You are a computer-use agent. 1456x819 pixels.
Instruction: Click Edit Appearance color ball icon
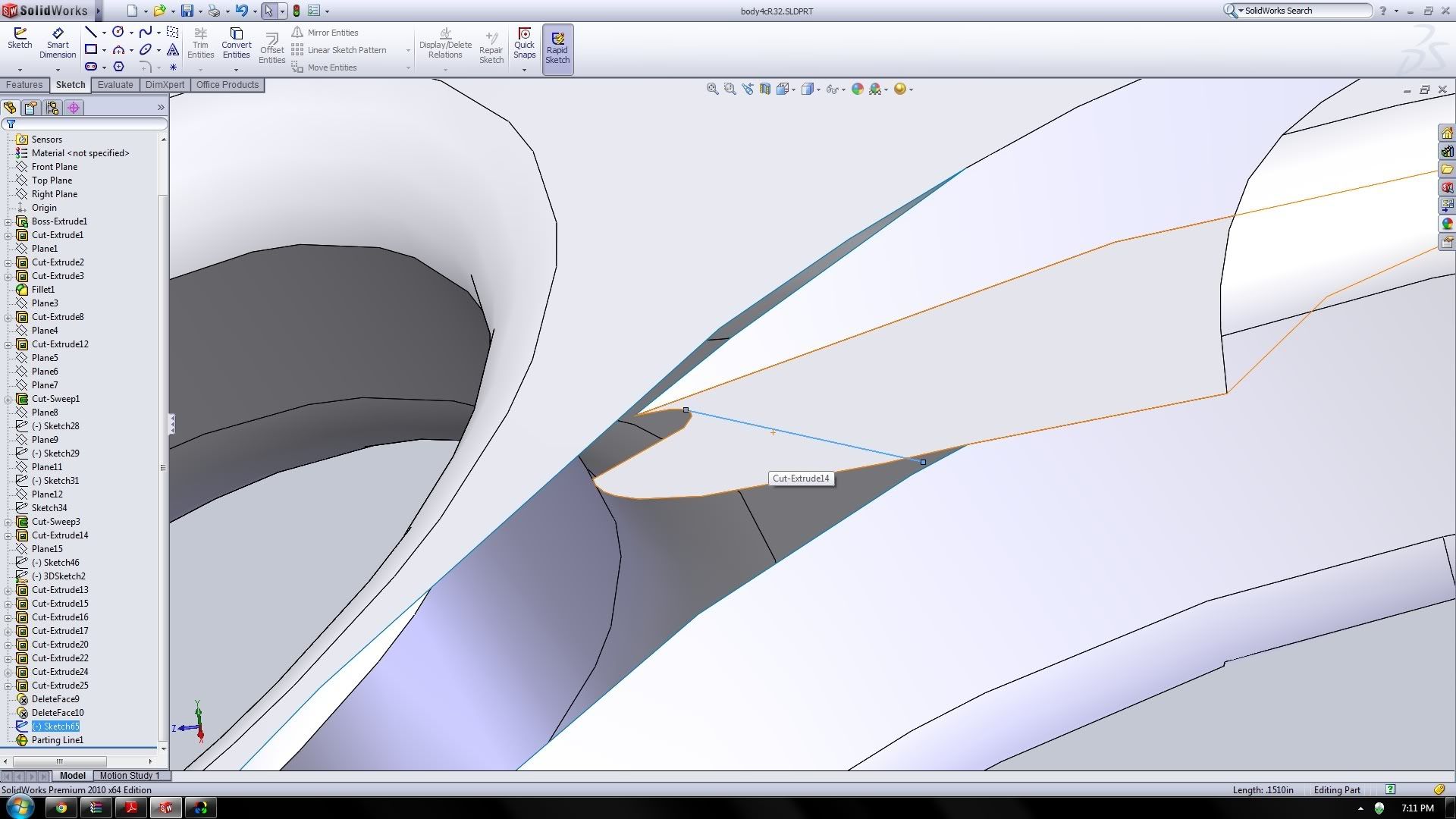(x=858, y=89)
